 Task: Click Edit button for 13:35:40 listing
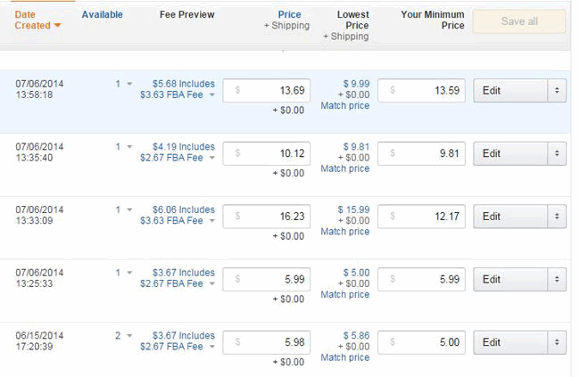tap(510, 153)
